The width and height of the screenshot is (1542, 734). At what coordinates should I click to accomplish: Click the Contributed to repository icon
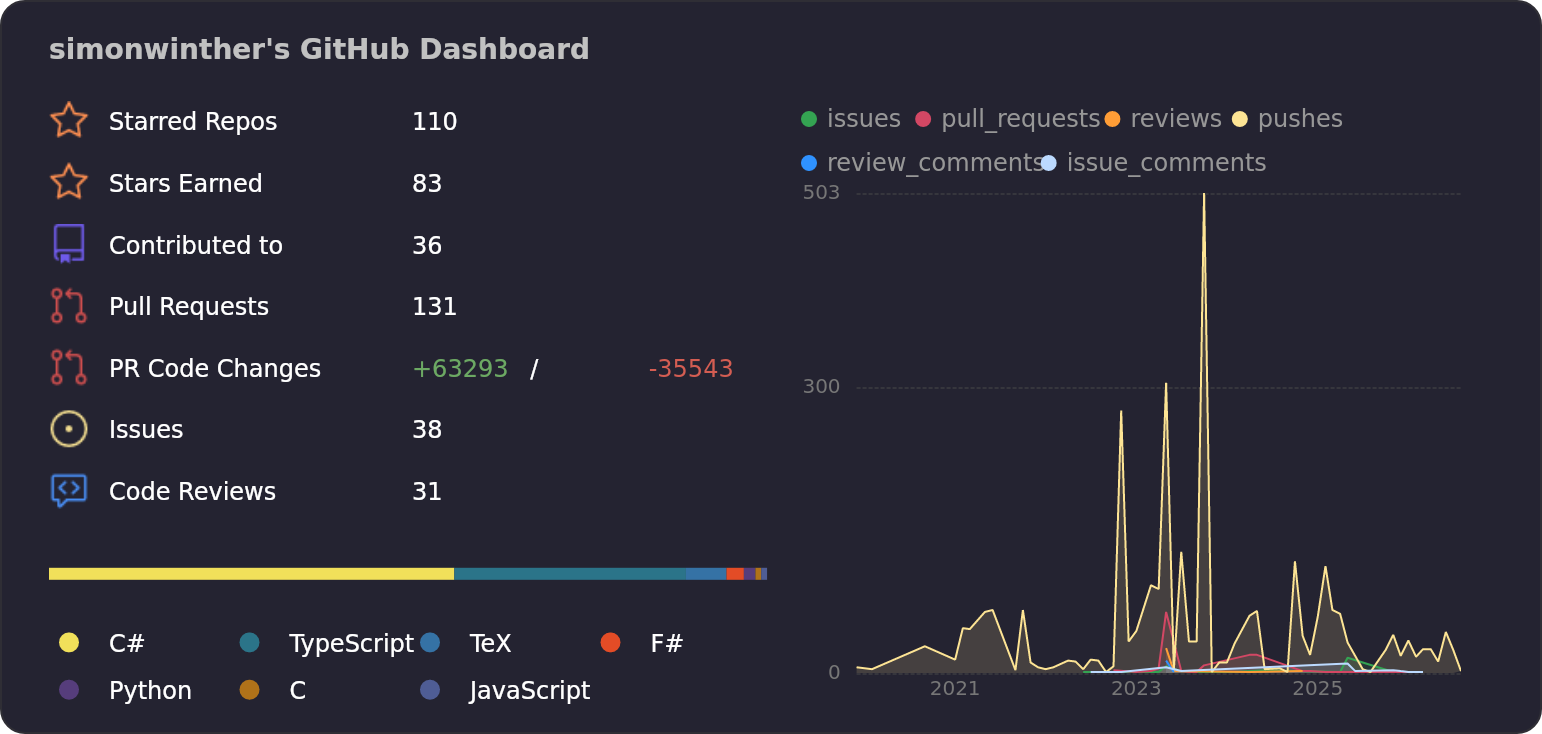69,244
